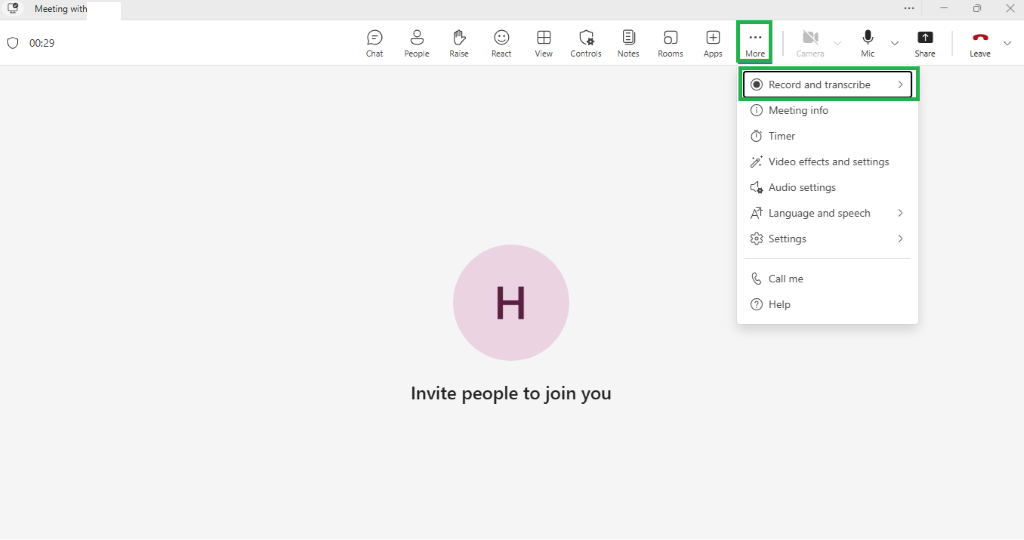Expand Mic device options arrow
This screenshot has height=540, width=1024.
pos(895,44)
